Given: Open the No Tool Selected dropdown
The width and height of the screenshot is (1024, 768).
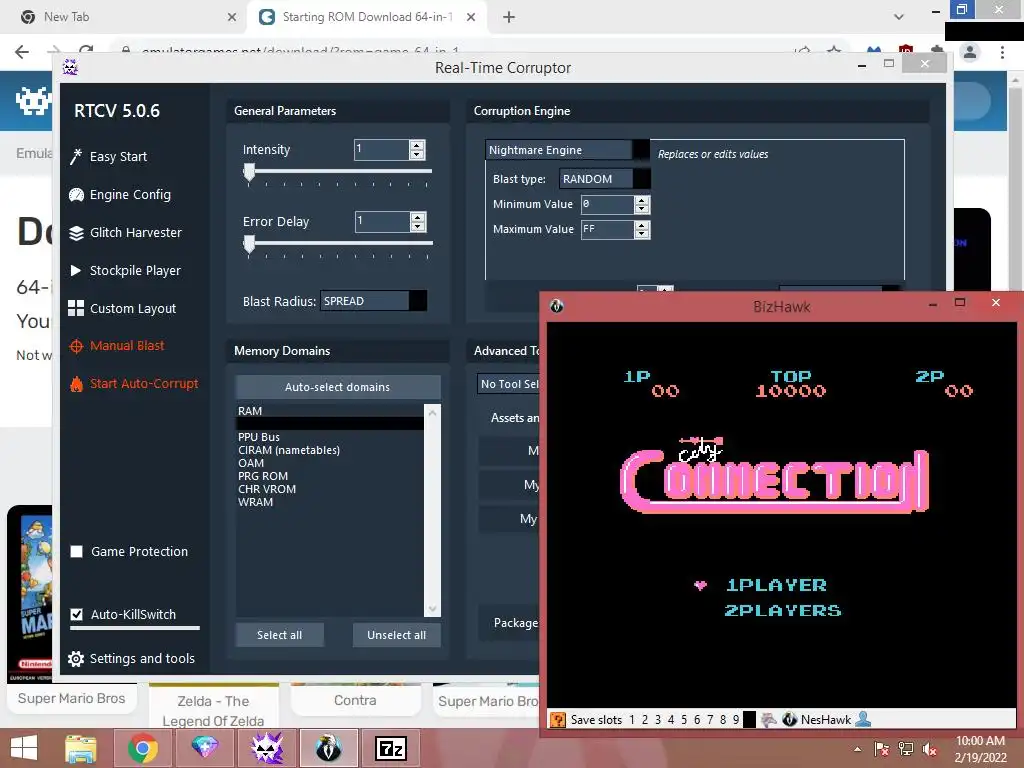Looking at the screenshot, I should (x=509, y=384).
